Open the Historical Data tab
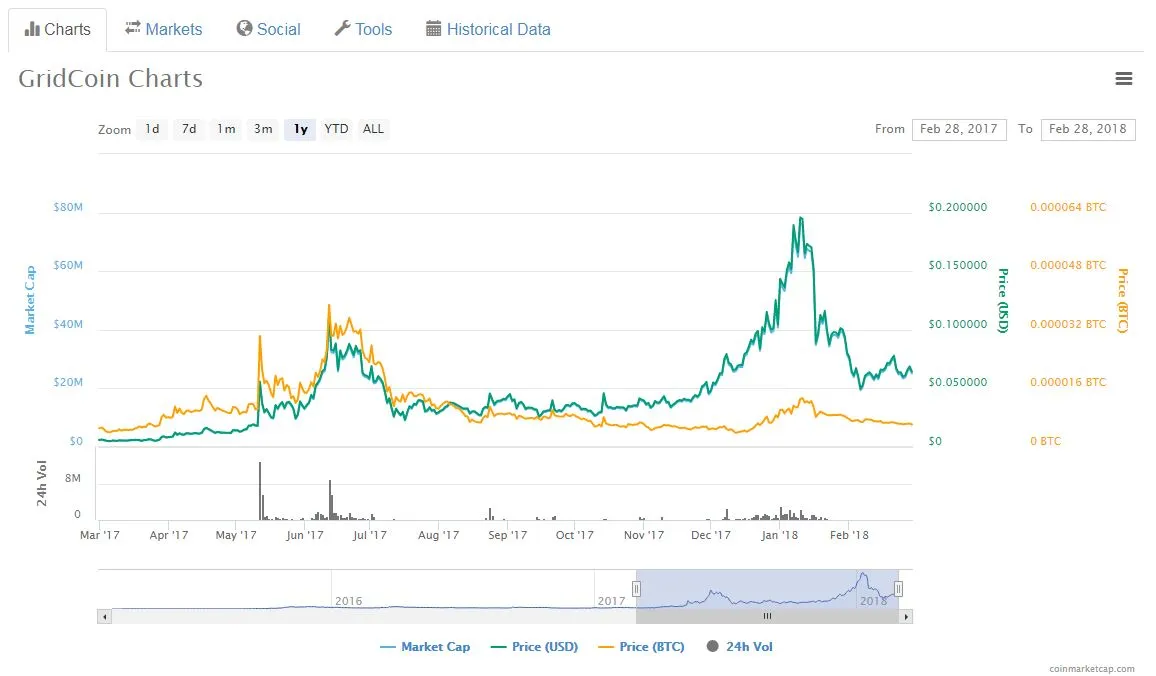Image resolution: width=1156 pixels, height=676 pixels. 488,29
